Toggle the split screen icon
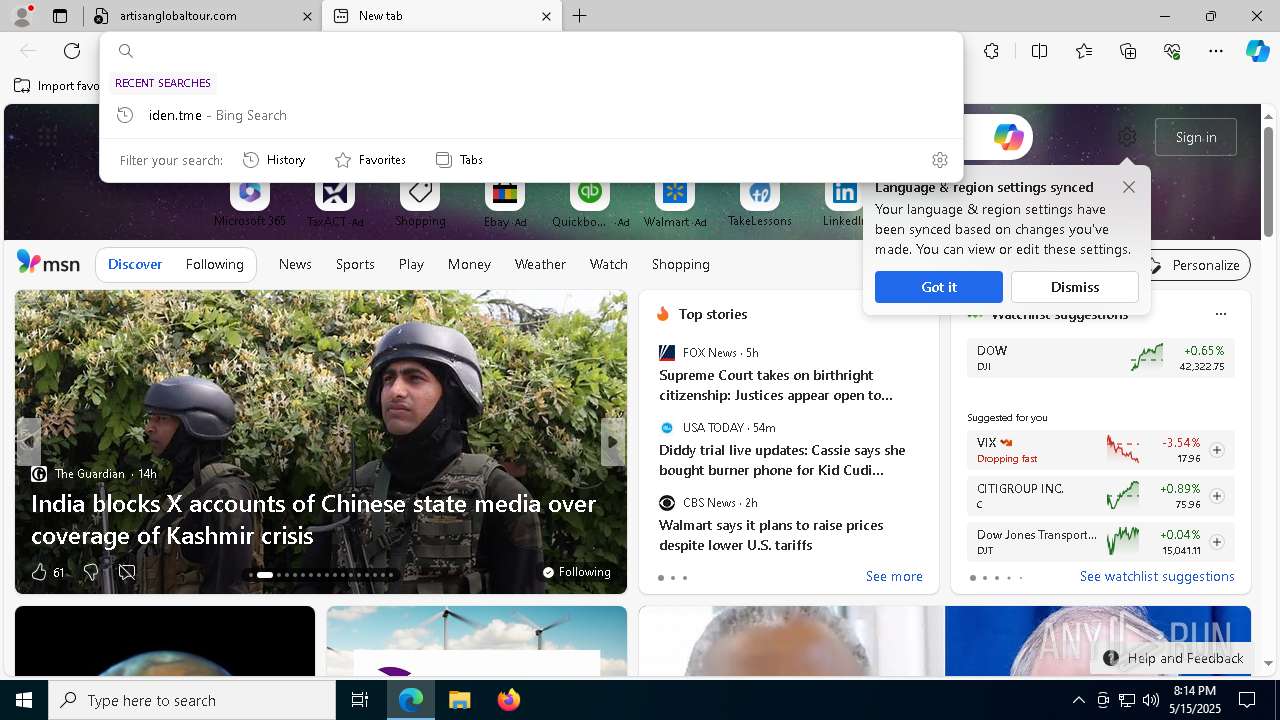1280x720 pixels. [x=1039, y=51]
